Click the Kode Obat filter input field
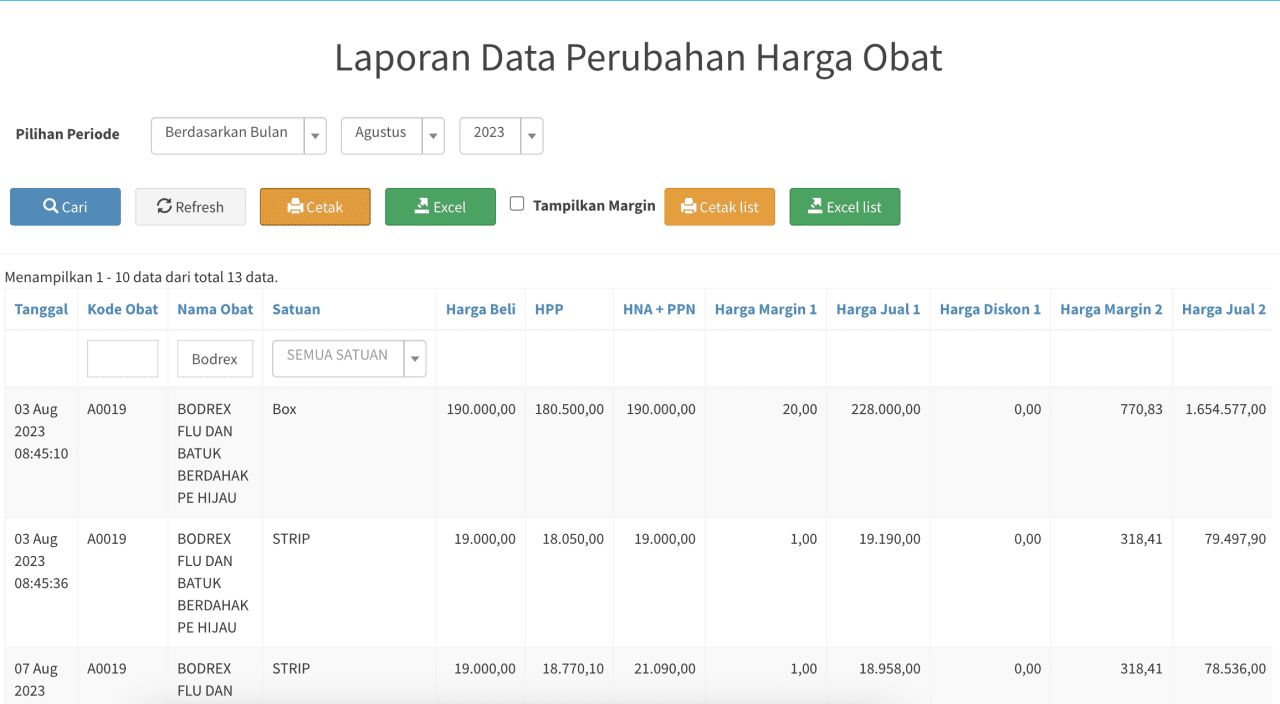1280x704 pixels. pyautogui.click(x=122, y=358)
